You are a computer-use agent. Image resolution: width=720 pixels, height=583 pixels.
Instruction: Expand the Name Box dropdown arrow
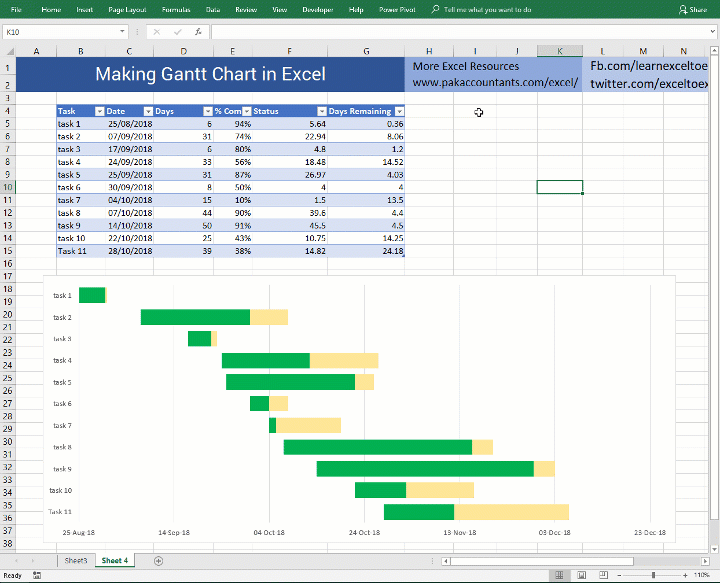pyautogui.click(x=122, y=32)
